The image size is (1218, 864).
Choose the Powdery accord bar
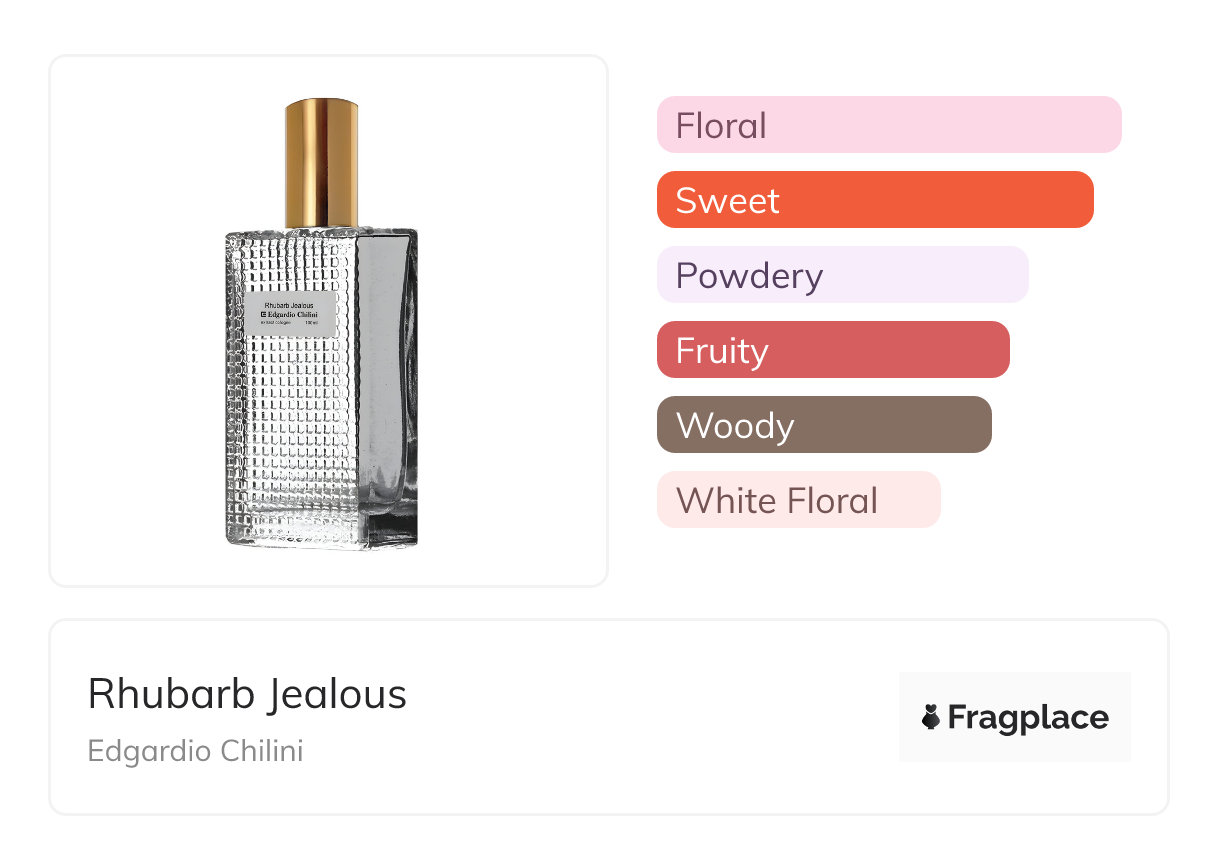[x=842, y=275]
